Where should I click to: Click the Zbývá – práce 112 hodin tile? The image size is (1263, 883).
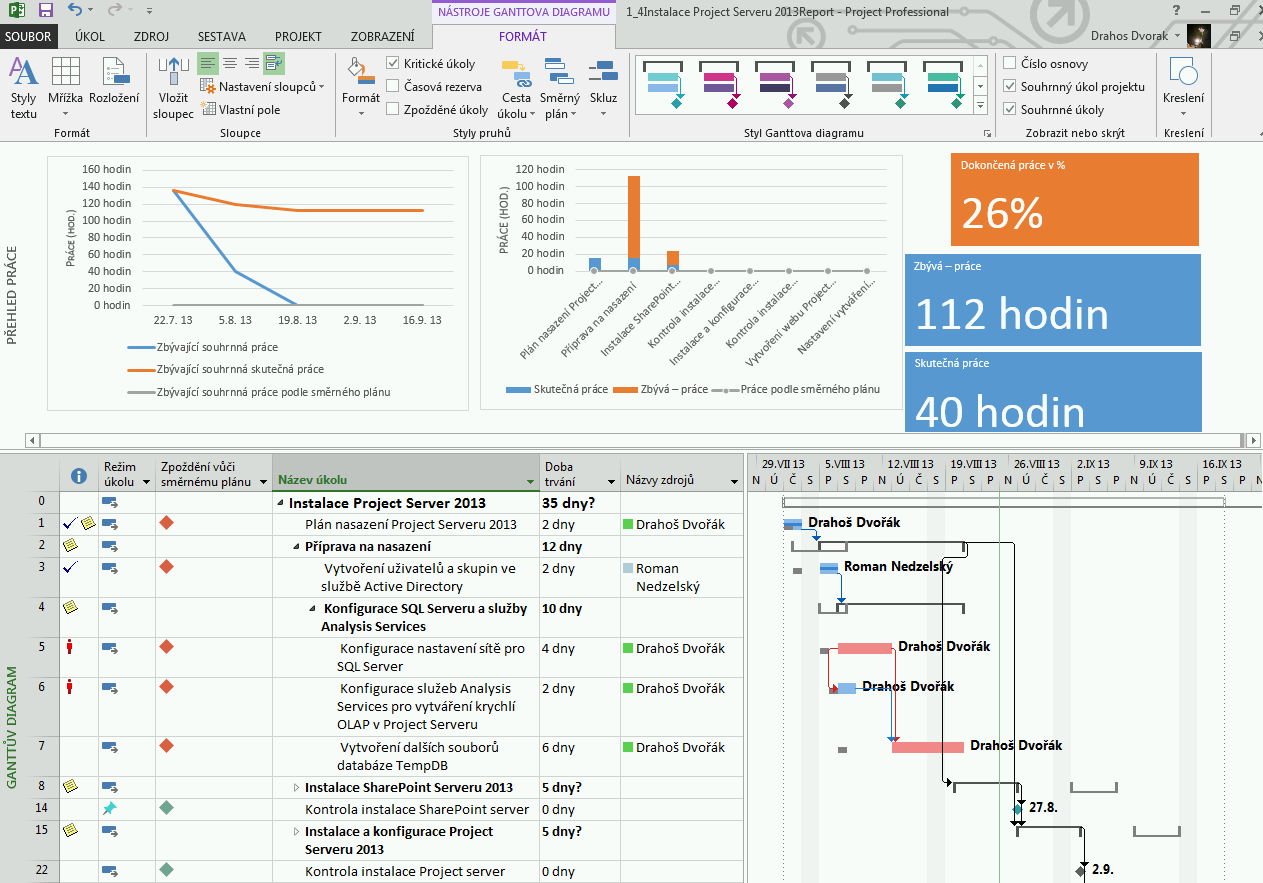point(1053,300)
